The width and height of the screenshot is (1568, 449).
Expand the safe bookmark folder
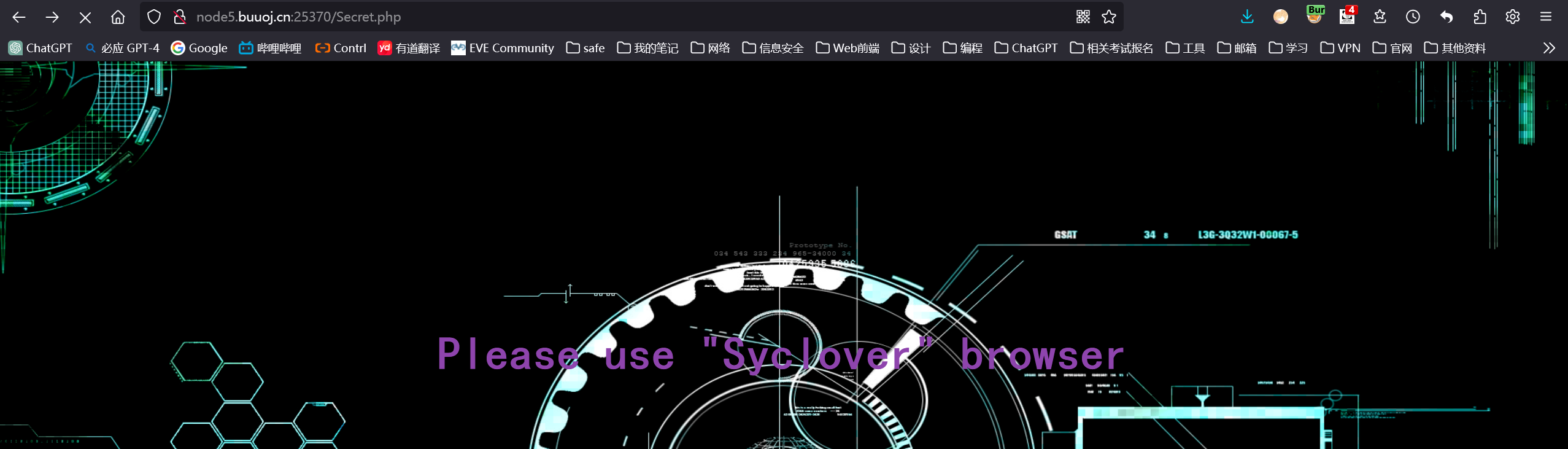click(585, 48)
